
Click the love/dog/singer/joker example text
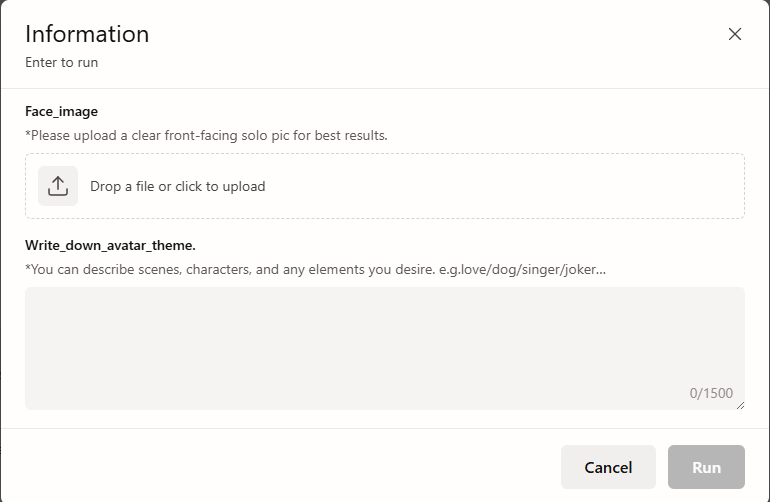tap(522, 269)
